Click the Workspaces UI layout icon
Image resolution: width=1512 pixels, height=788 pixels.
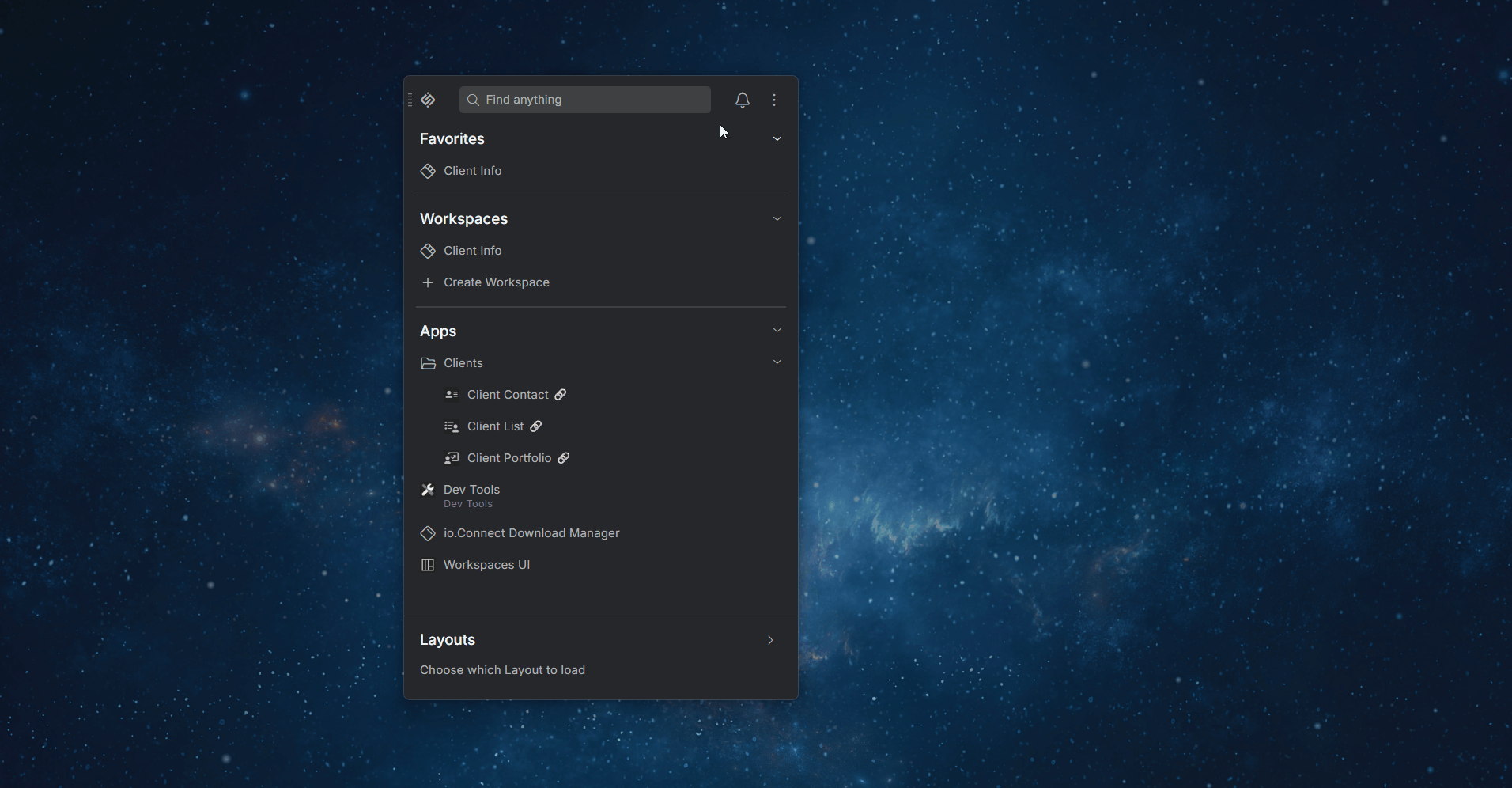pyautogui.click(x=428, y=565)
